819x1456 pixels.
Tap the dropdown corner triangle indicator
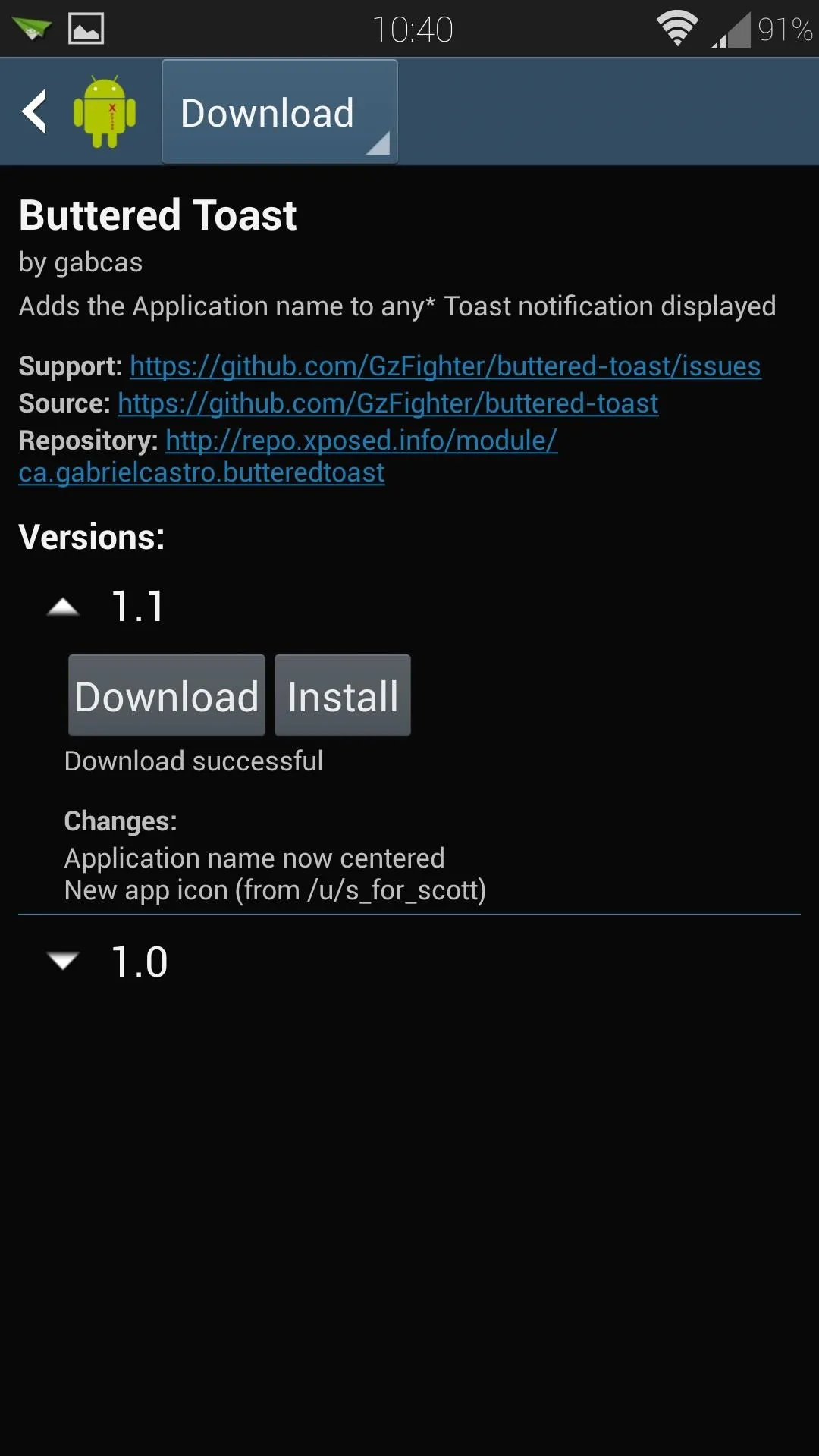point(378,143)
